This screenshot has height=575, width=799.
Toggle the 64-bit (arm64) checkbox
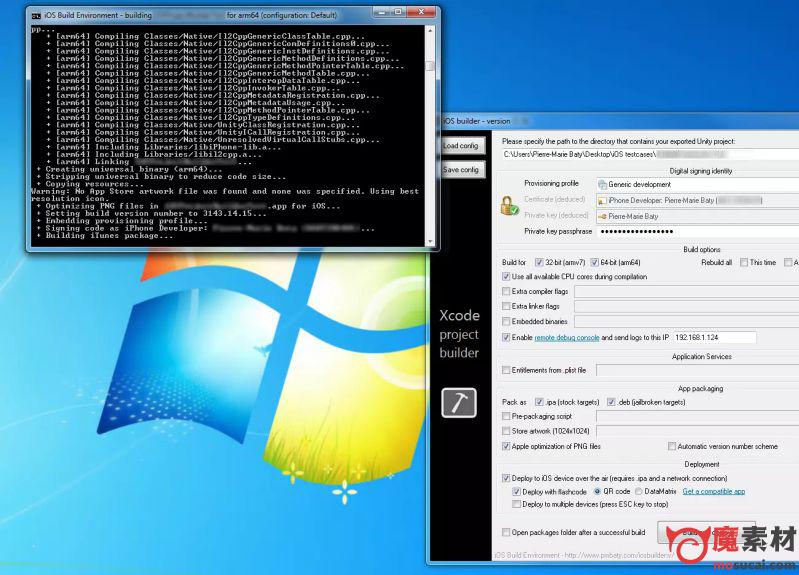[x=594, y=263]
